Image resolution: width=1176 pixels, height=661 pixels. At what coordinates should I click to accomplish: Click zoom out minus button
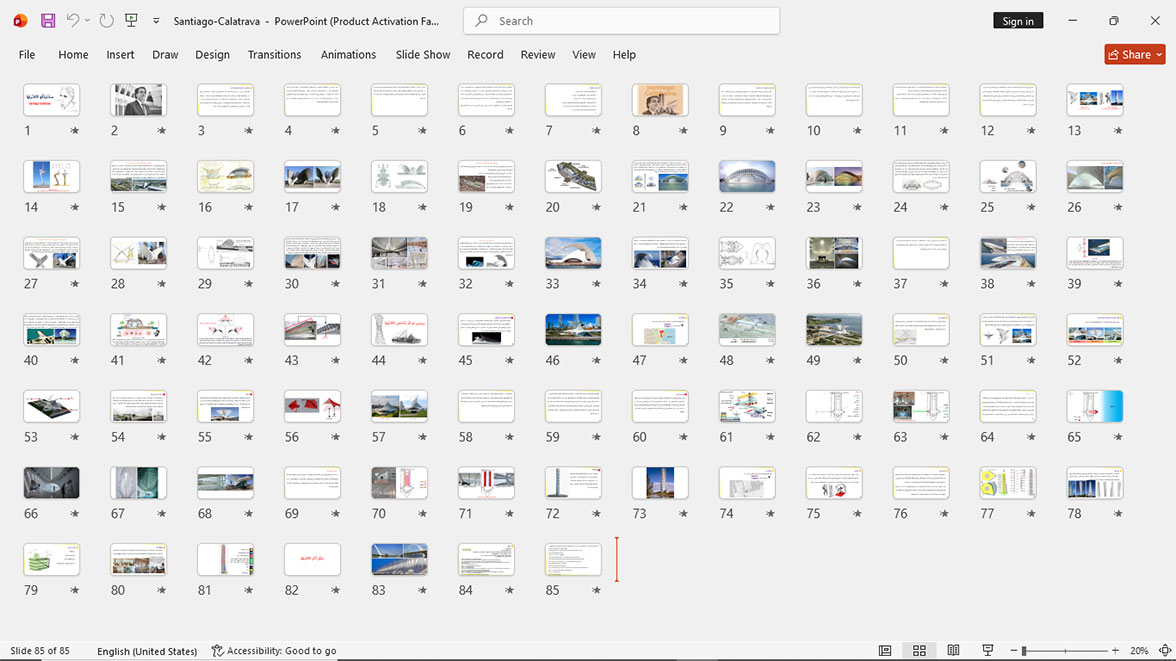(1014, 650)
